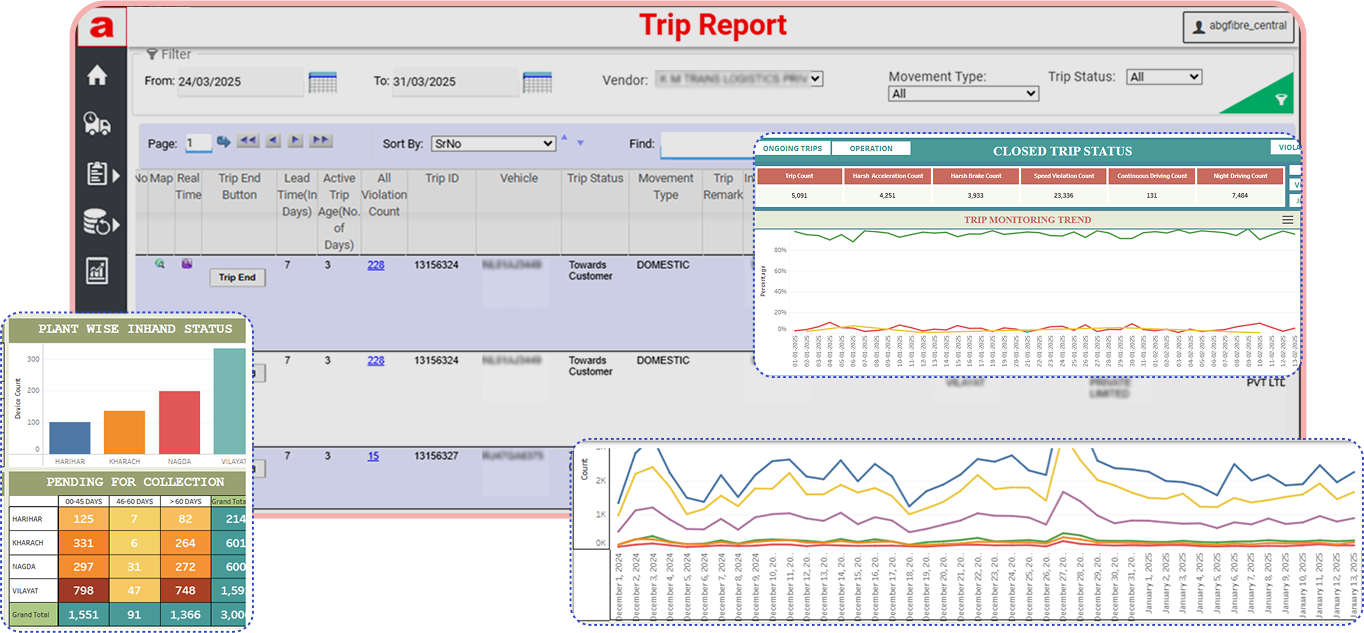
Task: Open the truck tracking sidebar icon
Action: click(x=98, y=123)
